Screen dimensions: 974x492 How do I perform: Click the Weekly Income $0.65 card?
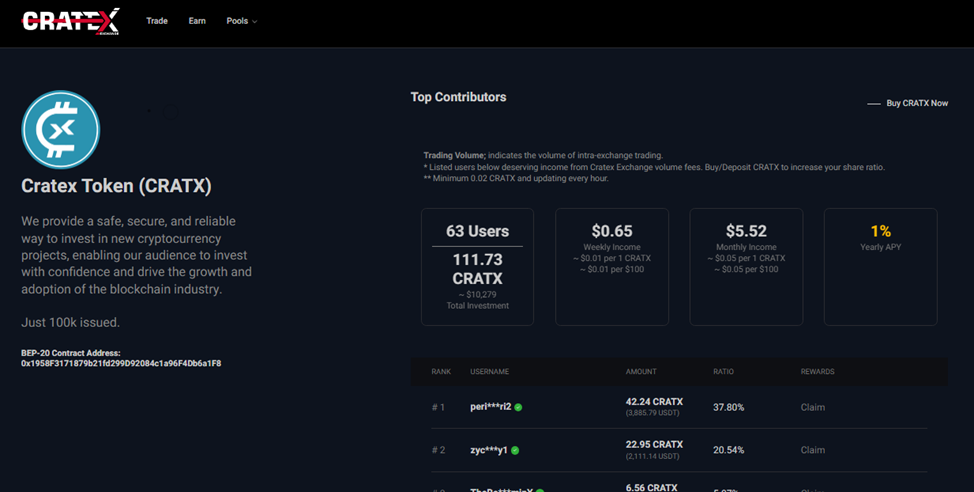click(x=611, y=266)
